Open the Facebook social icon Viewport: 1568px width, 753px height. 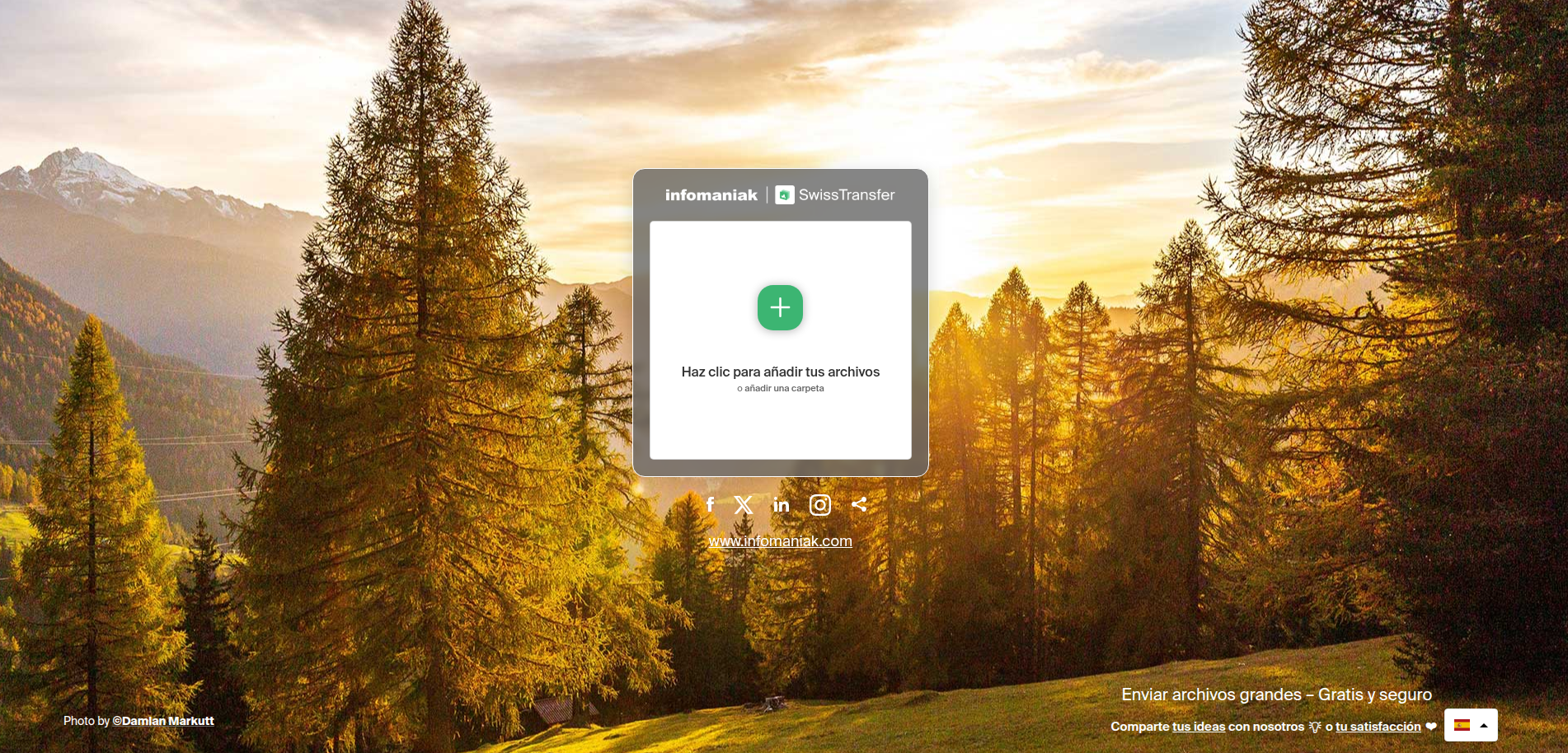pos(710,504)
